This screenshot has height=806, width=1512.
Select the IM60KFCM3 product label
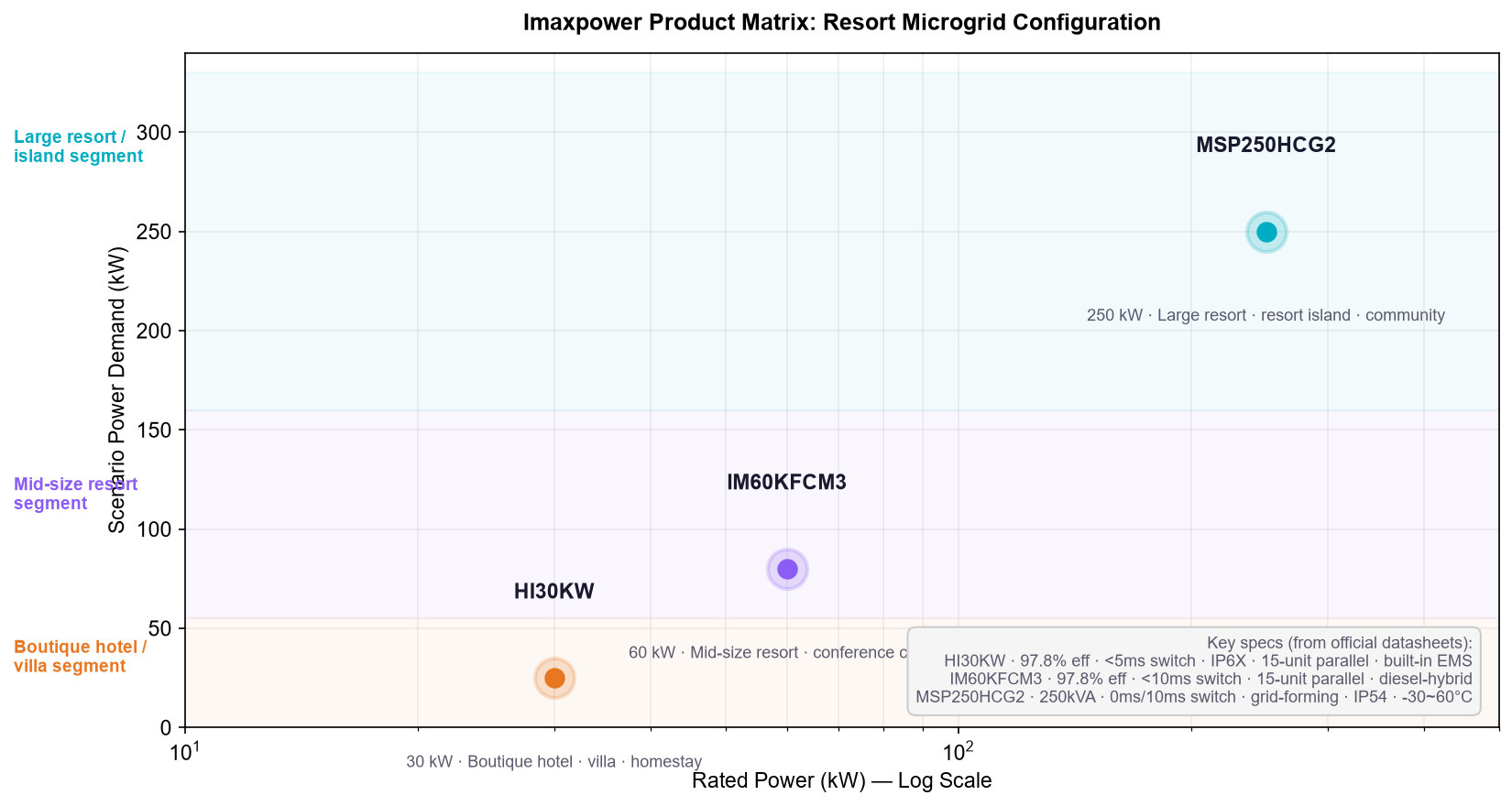[x=787, y=483]
